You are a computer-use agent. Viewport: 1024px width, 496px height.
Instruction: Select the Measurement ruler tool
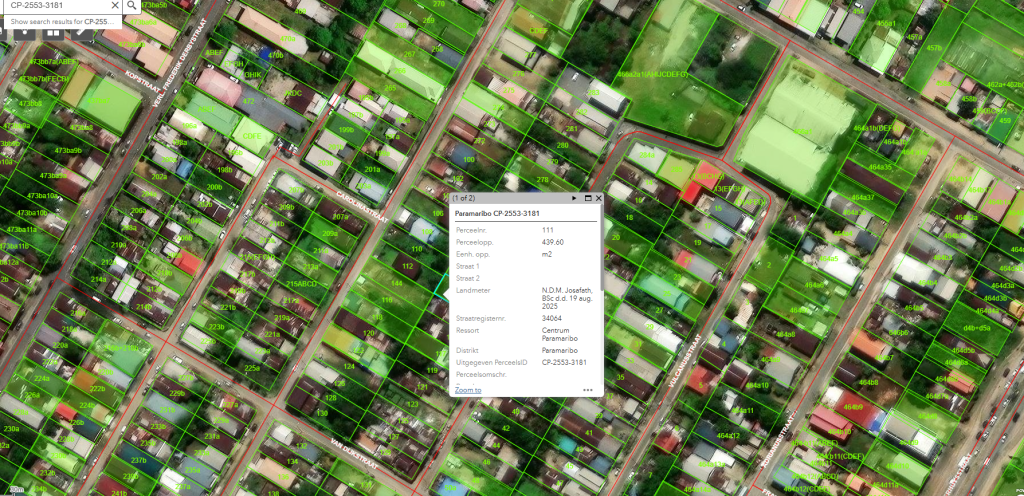pos(82,30)
